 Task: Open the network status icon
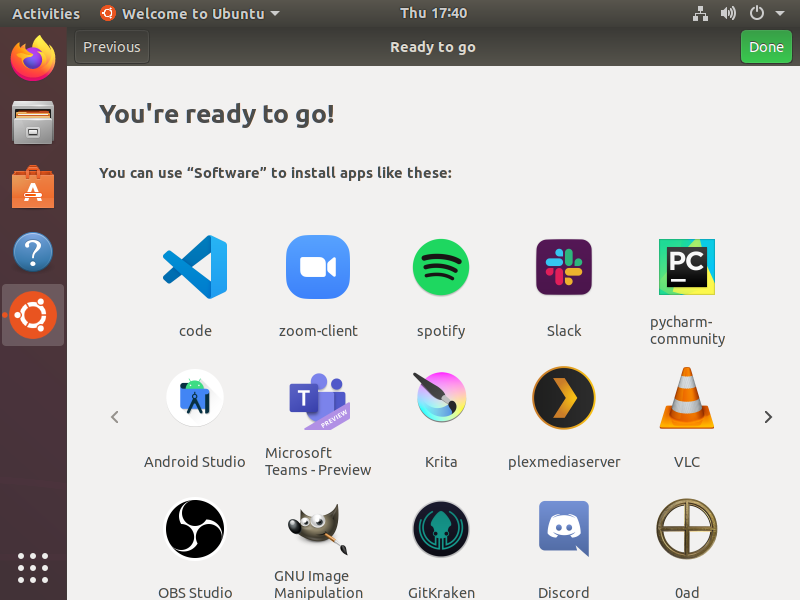[x=700, y=13]
